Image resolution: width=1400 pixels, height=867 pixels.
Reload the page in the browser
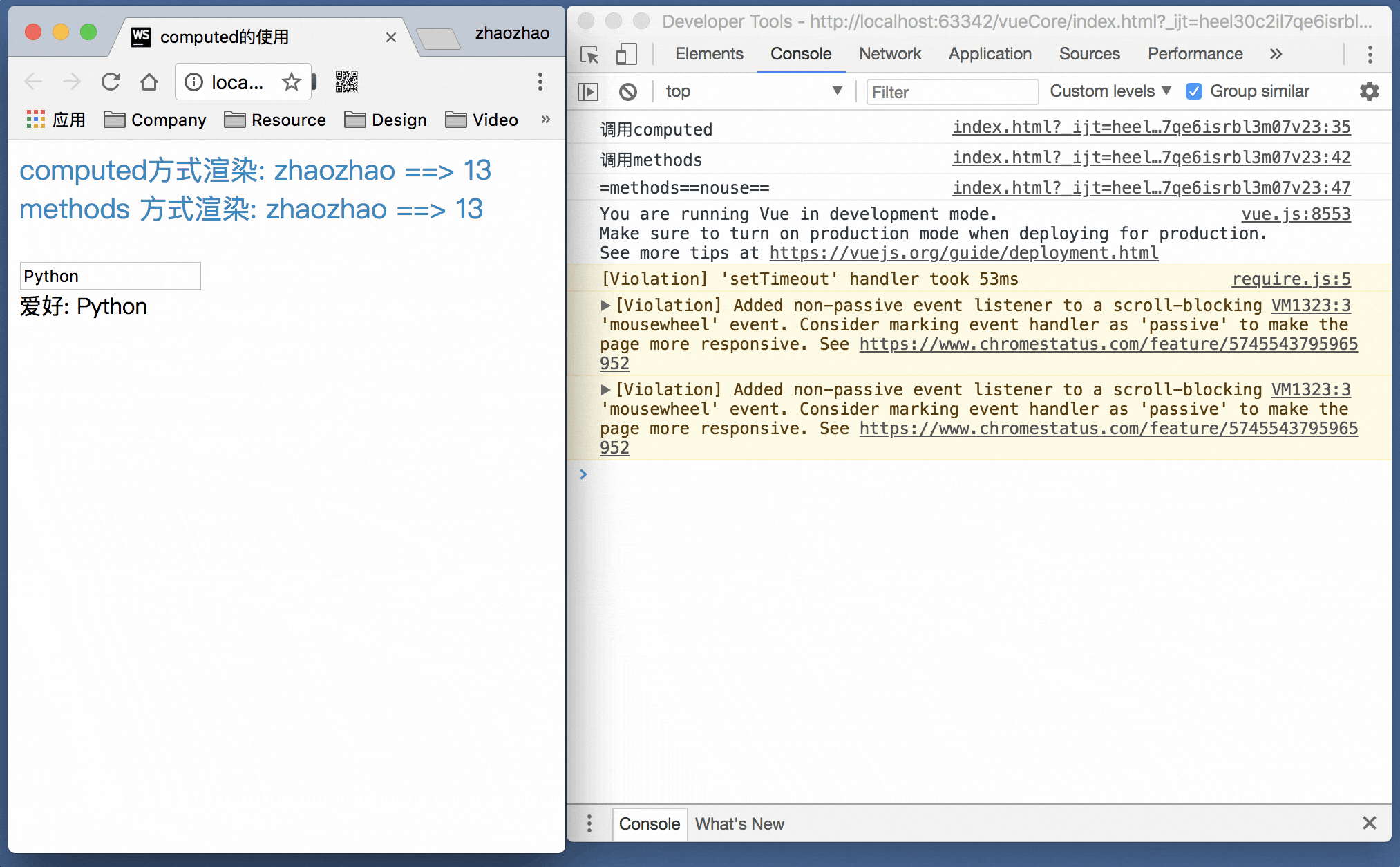tap(111, 82)
